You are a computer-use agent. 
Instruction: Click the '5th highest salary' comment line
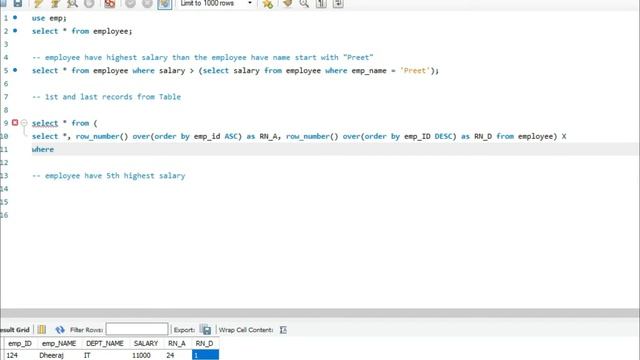[109, 176]
